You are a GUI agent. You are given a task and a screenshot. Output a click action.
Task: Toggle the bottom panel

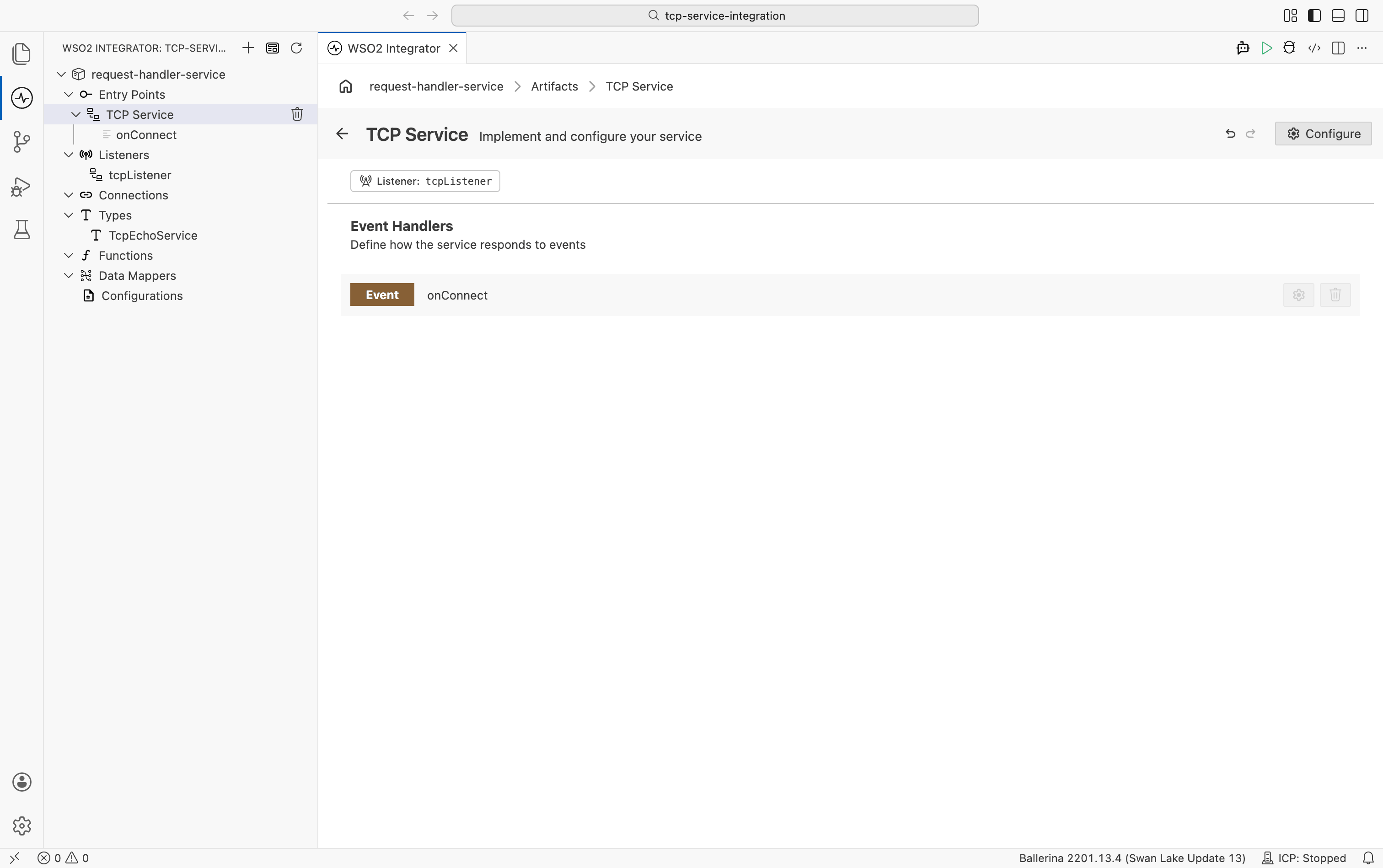pyautogui.click(x=1338, y=16)
